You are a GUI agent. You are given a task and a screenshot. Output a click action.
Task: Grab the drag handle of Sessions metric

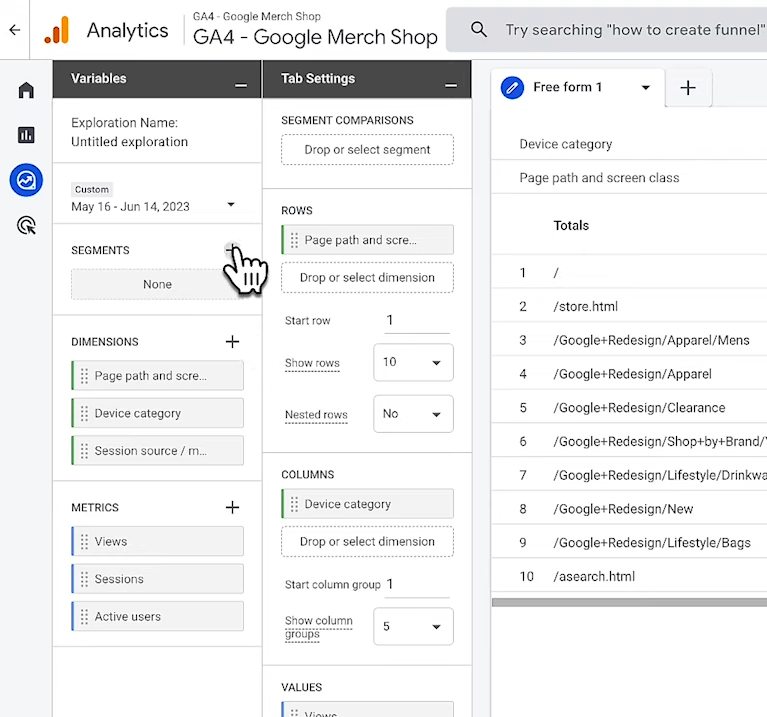point(84,579)
